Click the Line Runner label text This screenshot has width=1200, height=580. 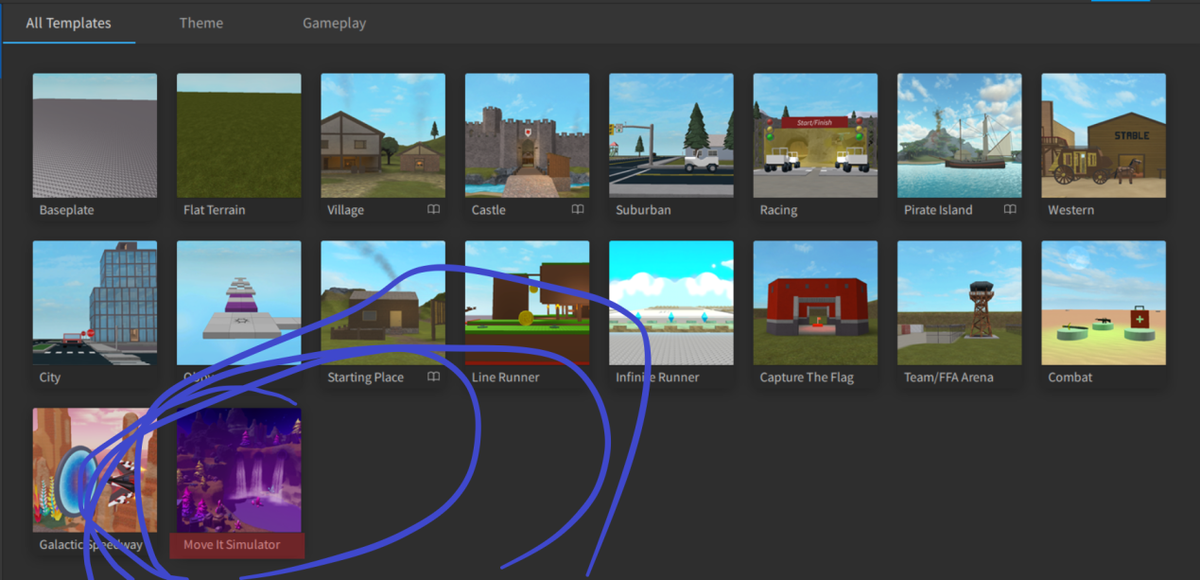coord(505,377)
